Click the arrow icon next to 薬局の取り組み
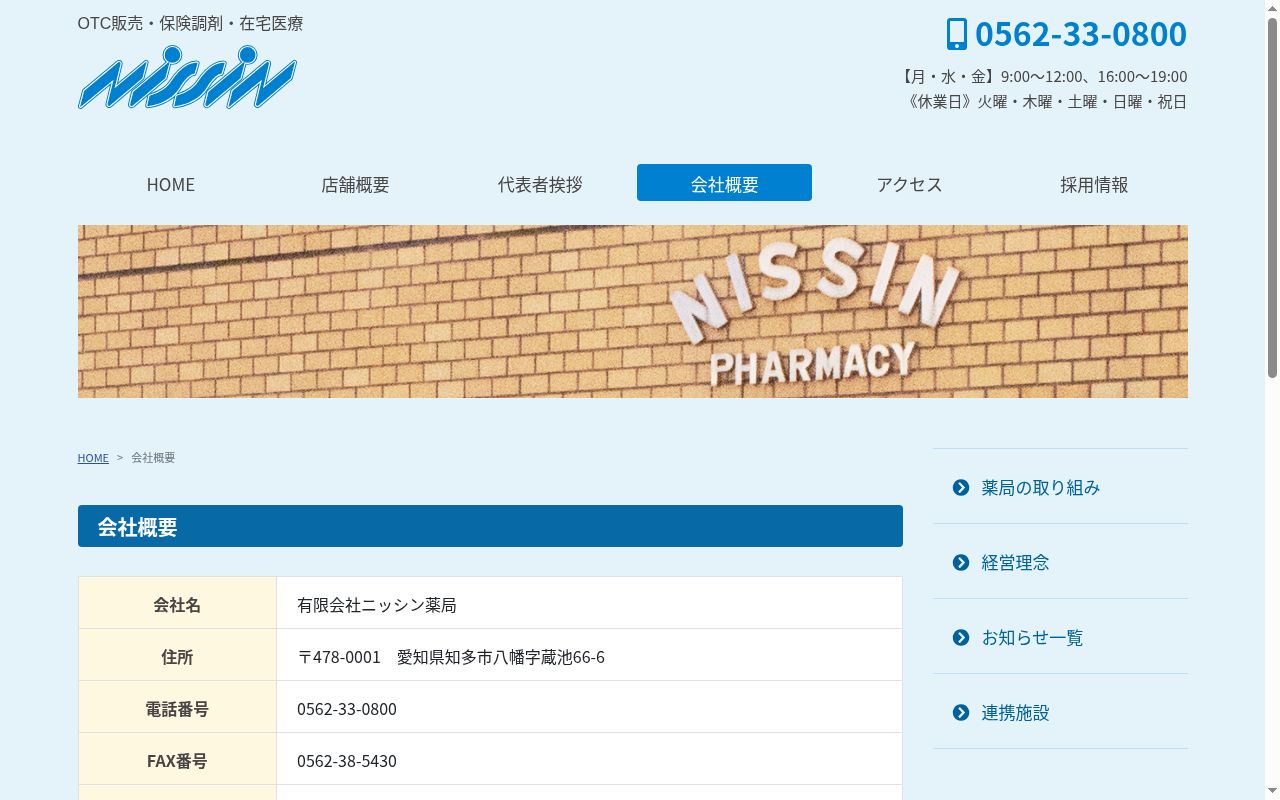Image resolution: width=1280 pixels, height=800 pixels. click(x=961, y=487)
